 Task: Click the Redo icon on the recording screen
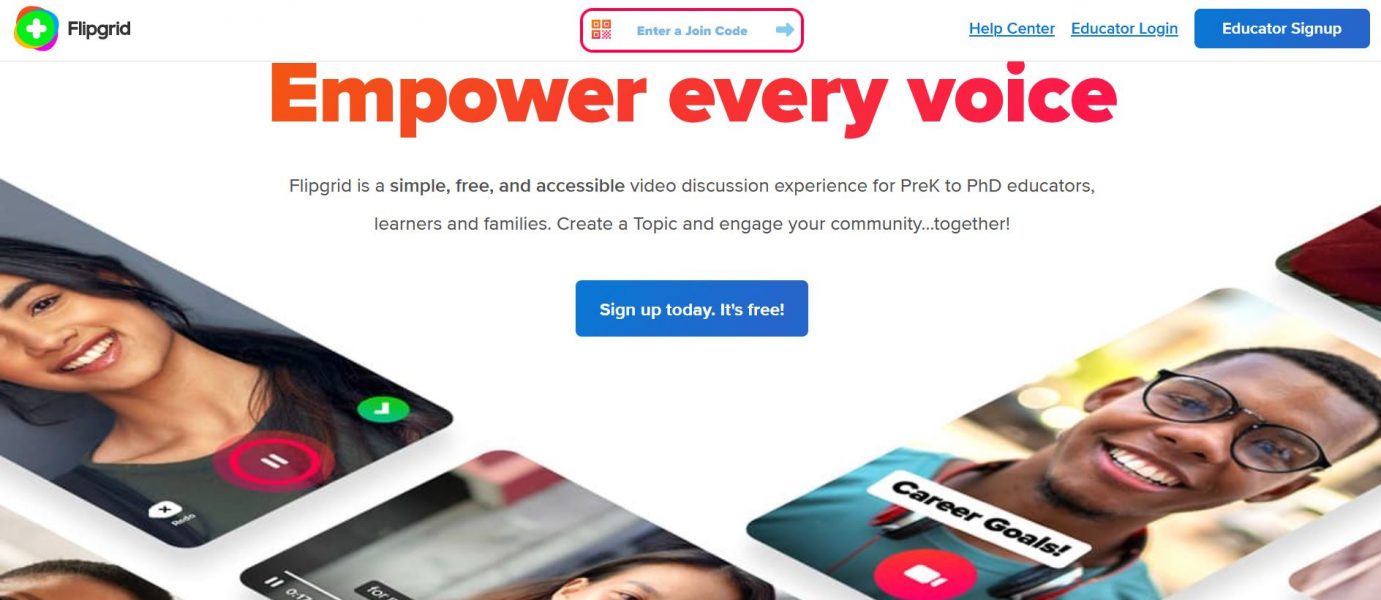point(166,512)
